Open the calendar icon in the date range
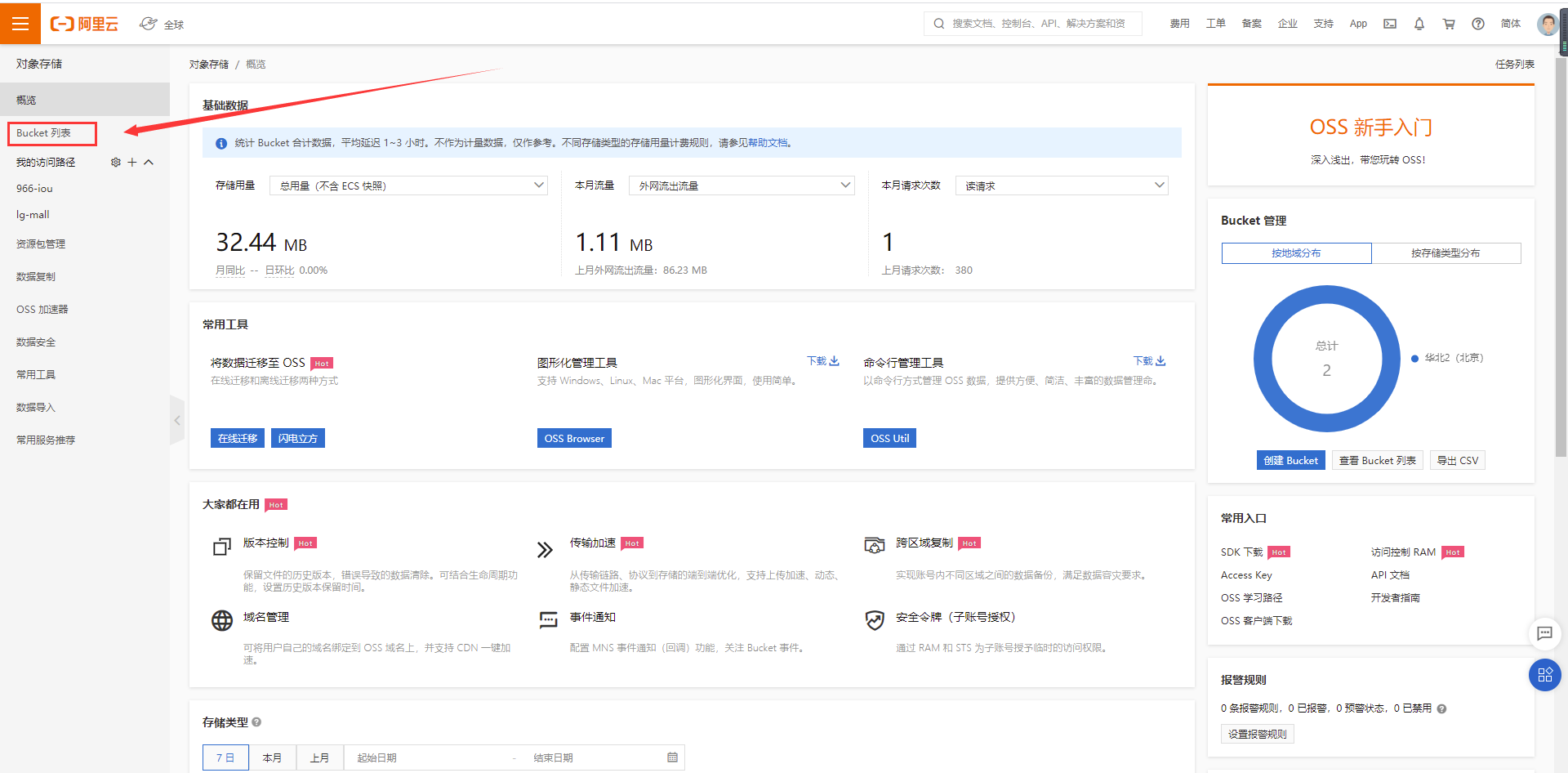 pyautogui.click(x=672, y=757)
